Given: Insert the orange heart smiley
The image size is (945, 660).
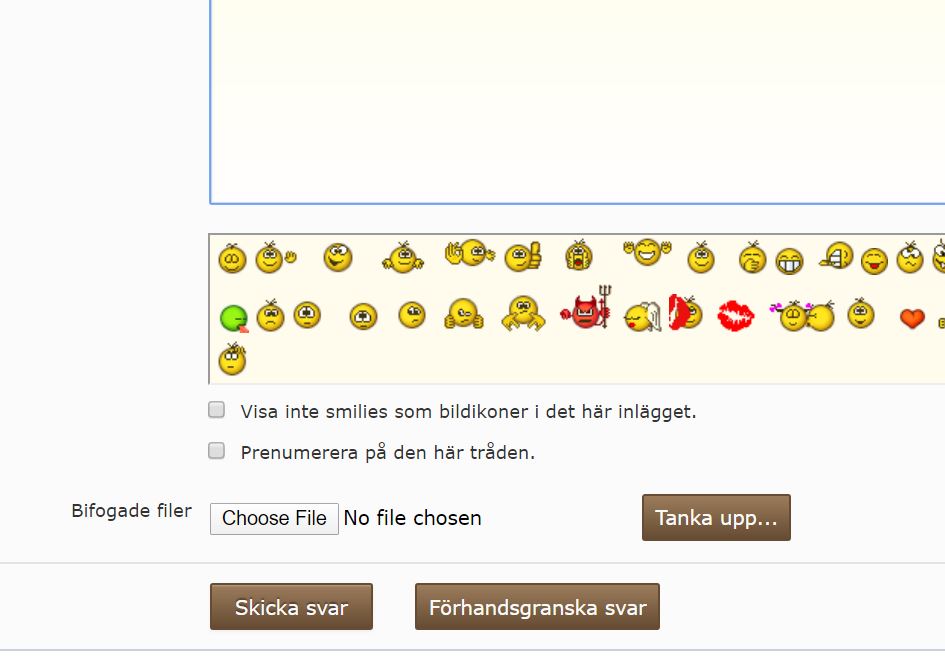Looking at the screenshot, I should click(x=912, y=317).
